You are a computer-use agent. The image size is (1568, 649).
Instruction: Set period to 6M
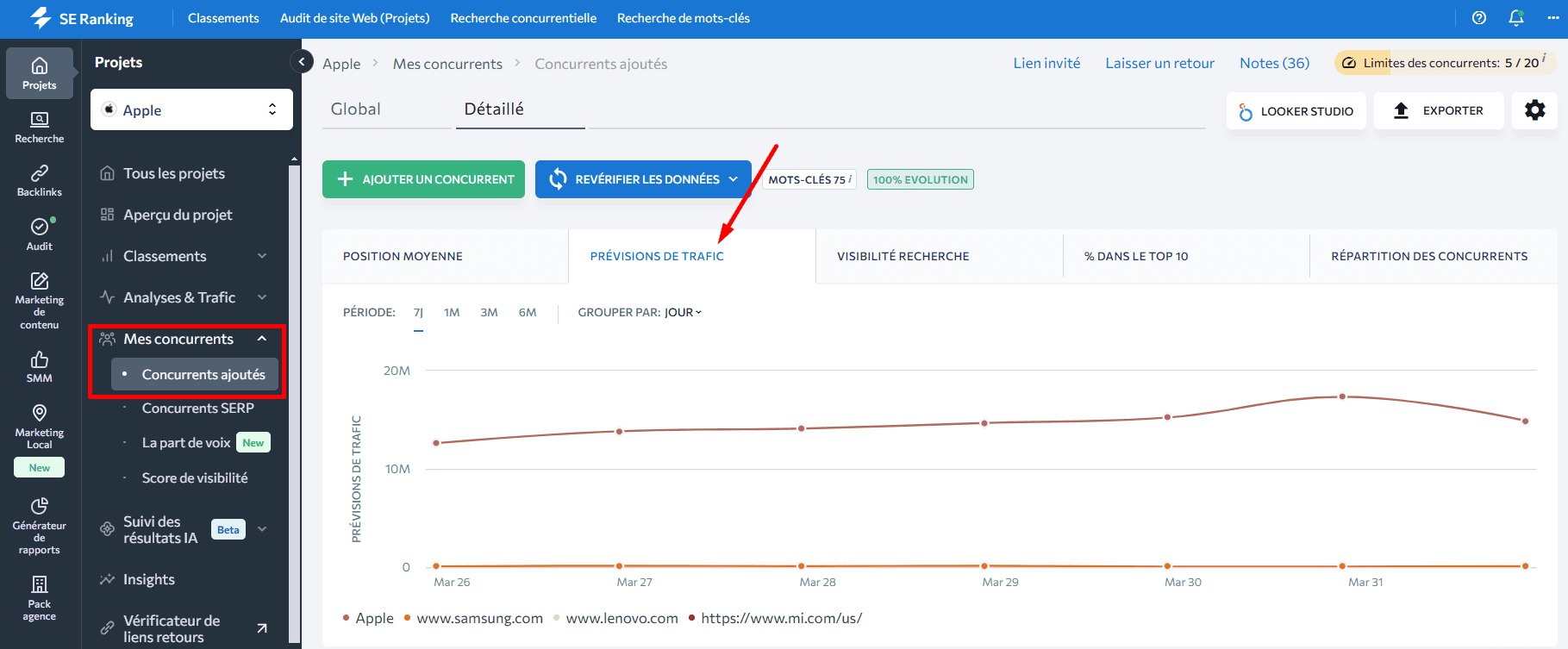[x=528, y=313]
